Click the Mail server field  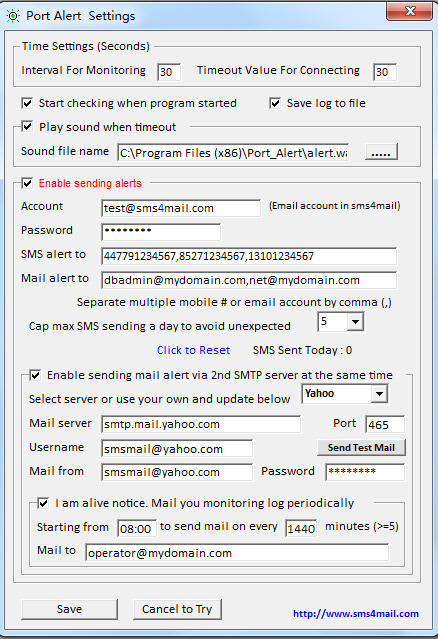(x=201, y=424)
